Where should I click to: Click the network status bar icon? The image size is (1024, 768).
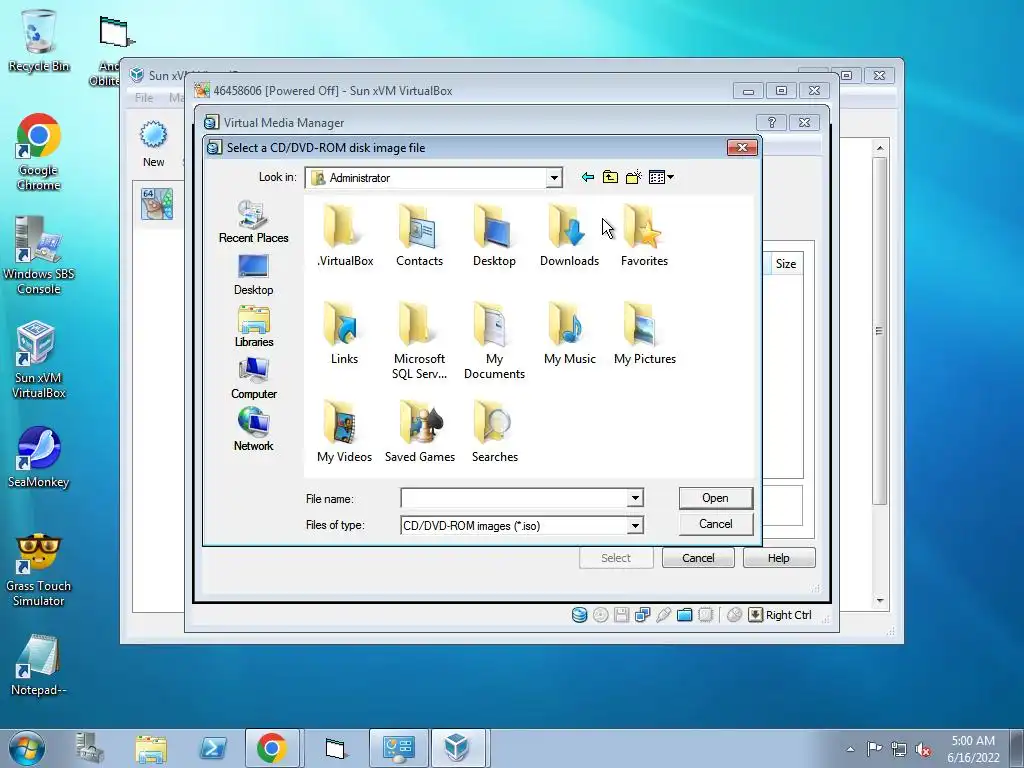[x=643, y=615]
